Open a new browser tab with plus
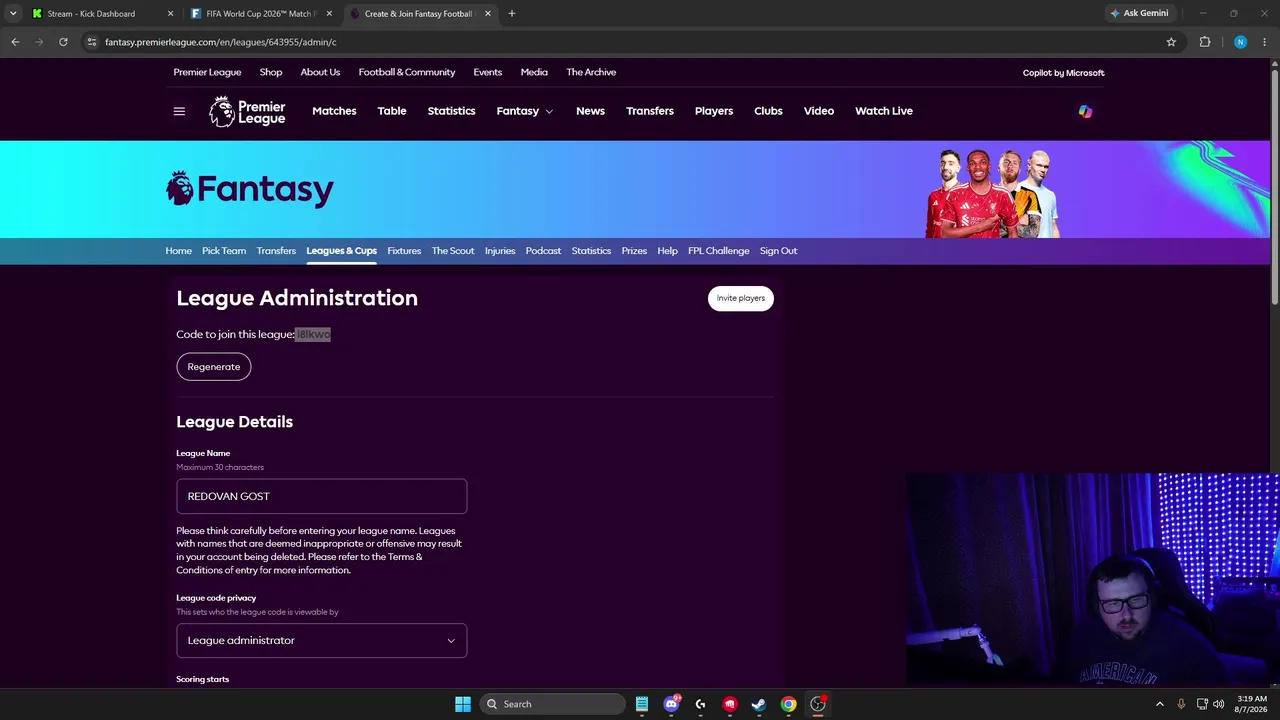 [x=512, y=14]
